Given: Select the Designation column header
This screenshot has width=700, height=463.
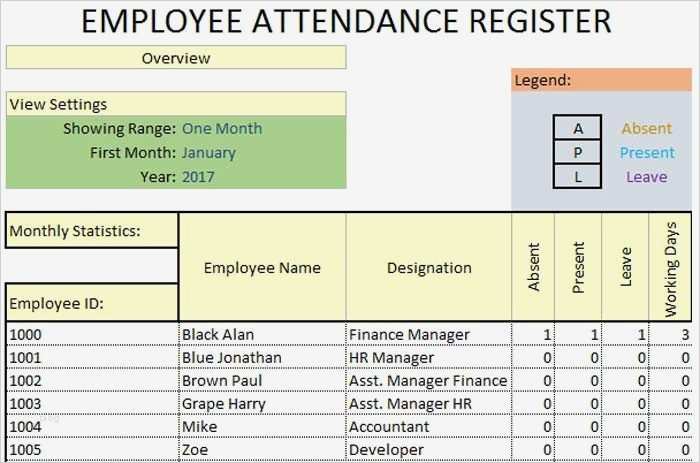Looking at the screenshot, I should point(429,267).
